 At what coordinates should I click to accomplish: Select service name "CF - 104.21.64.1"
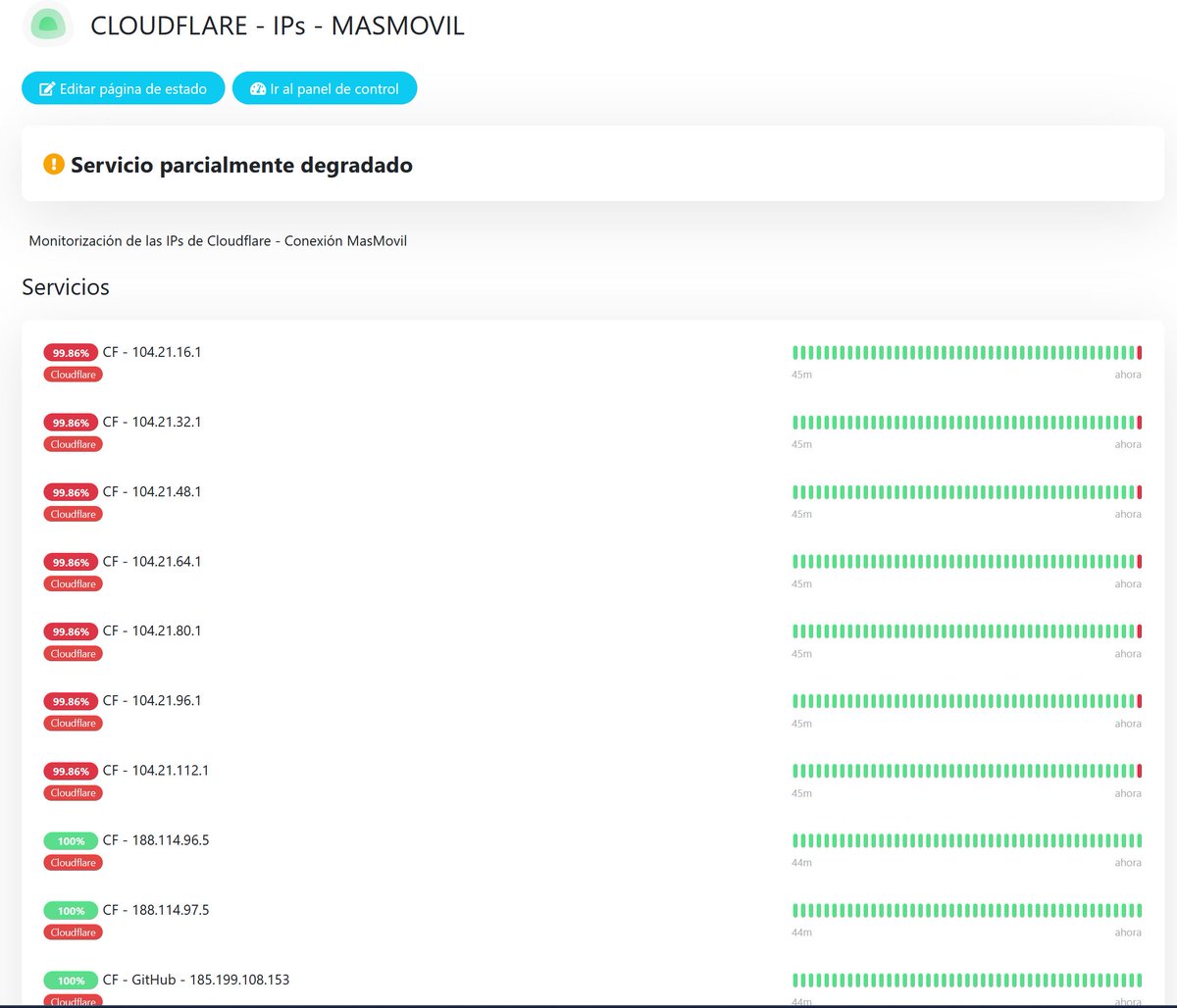[152, 561]
